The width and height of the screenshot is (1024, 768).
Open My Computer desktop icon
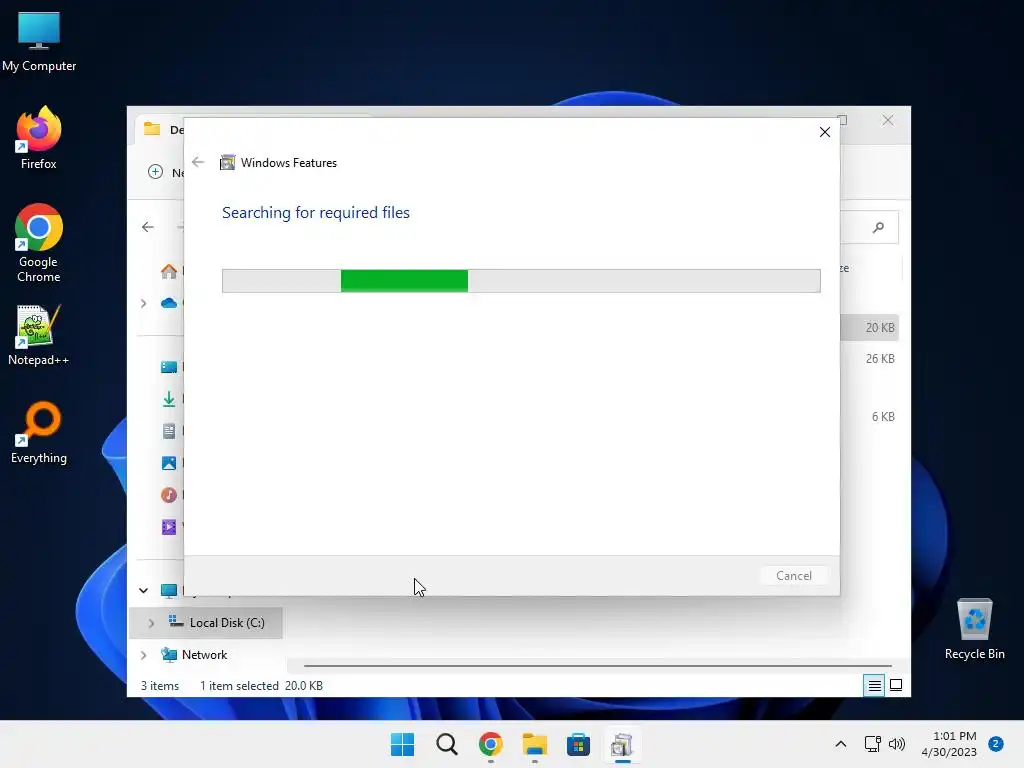point(39,42)
